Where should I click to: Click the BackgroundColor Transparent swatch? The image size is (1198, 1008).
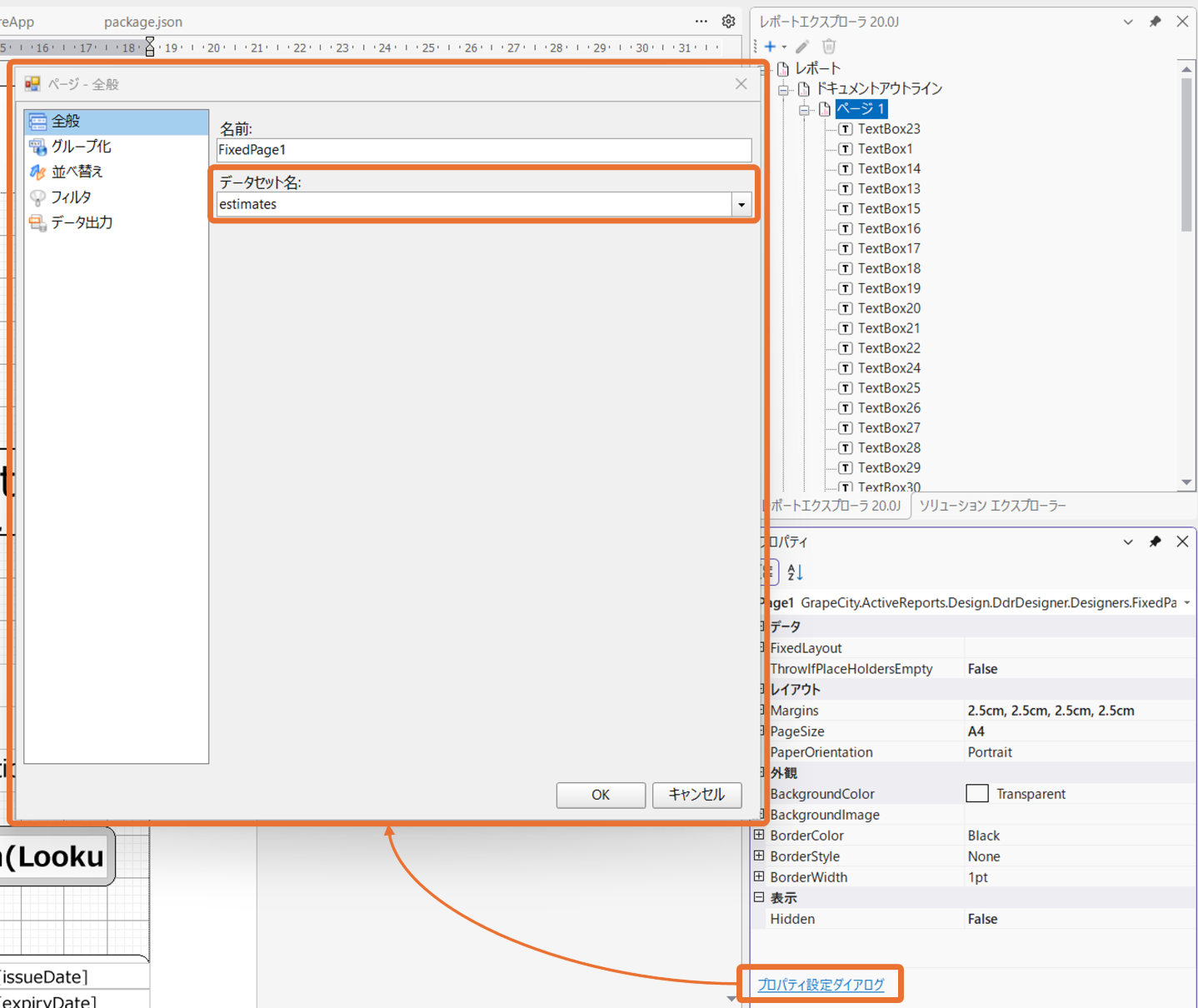[977, 793]
